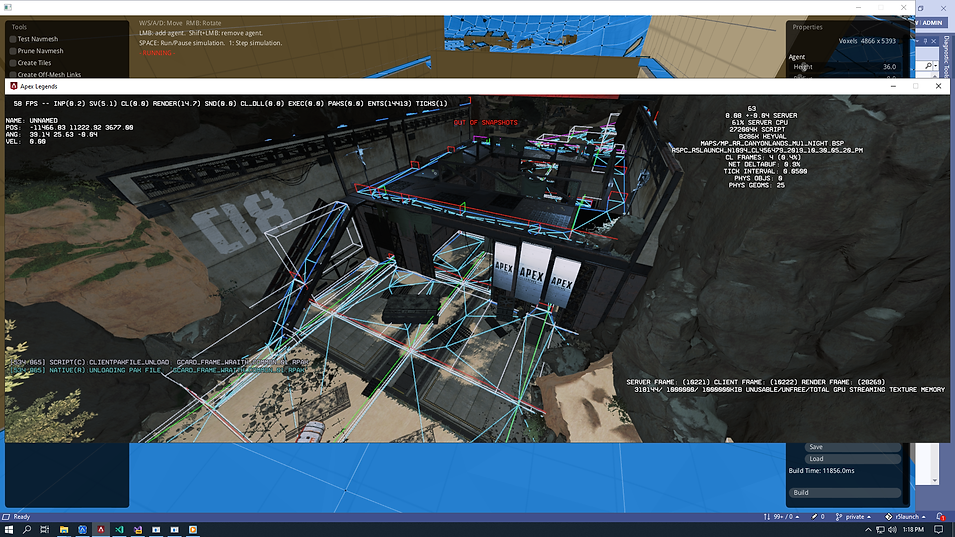Image resolution: width=955 pixels, height=537 pixels.
Task: Open window position dropdown of docked panel
Action: coord(918,41)
